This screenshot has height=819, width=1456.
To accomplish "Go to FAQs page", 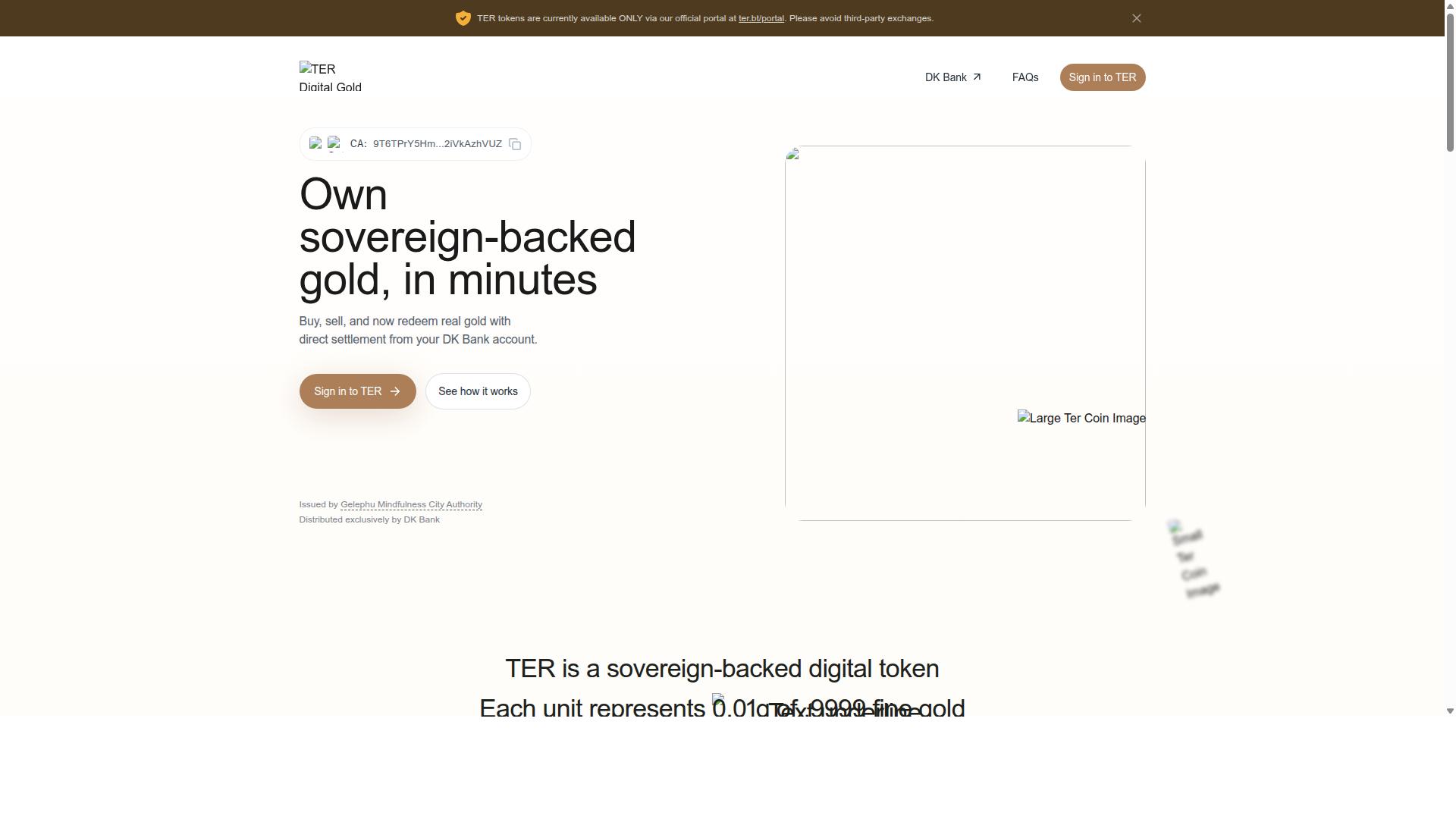I will point(1025,77).
